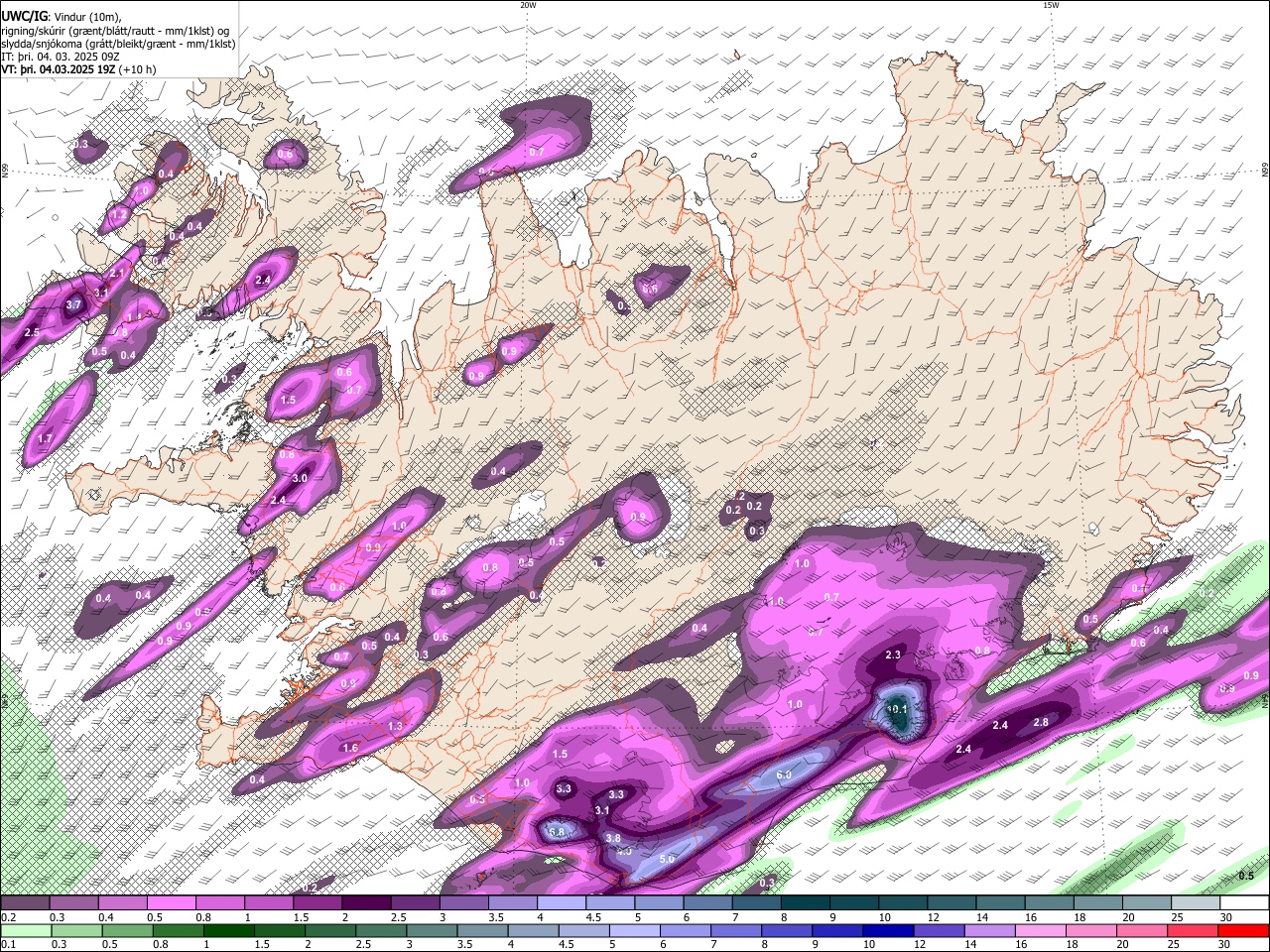1270x952 pixels.
Task: Click the 6.0 value on the blue band
Action: 784,774
